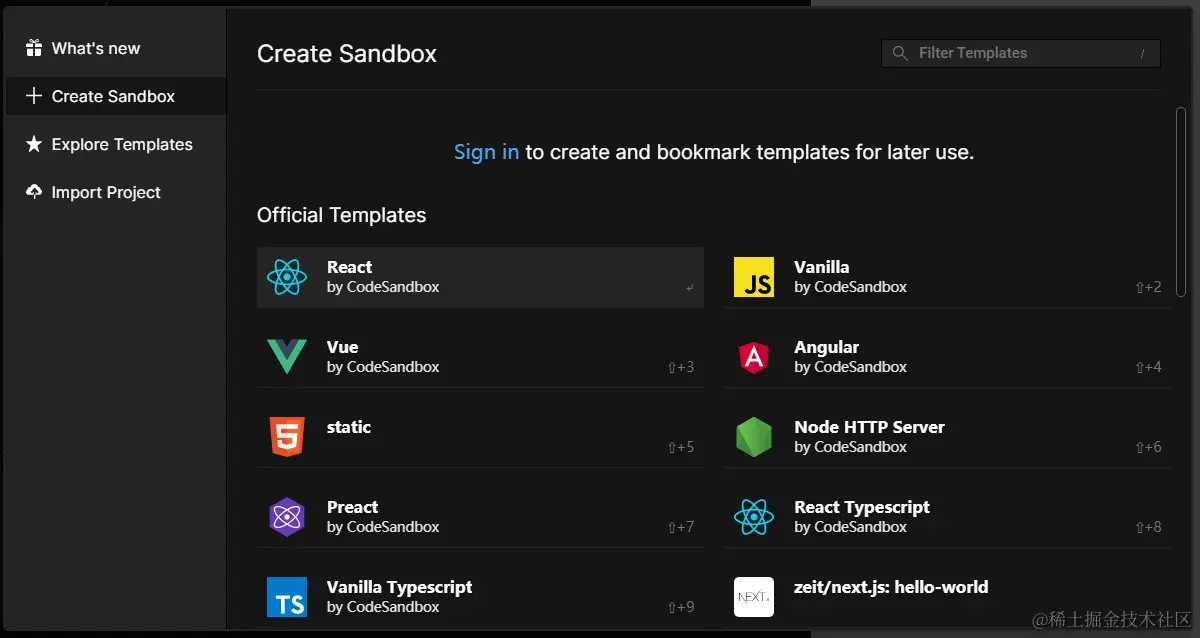
Task: Click the React atom logo icon
Action: pos(287,277)
